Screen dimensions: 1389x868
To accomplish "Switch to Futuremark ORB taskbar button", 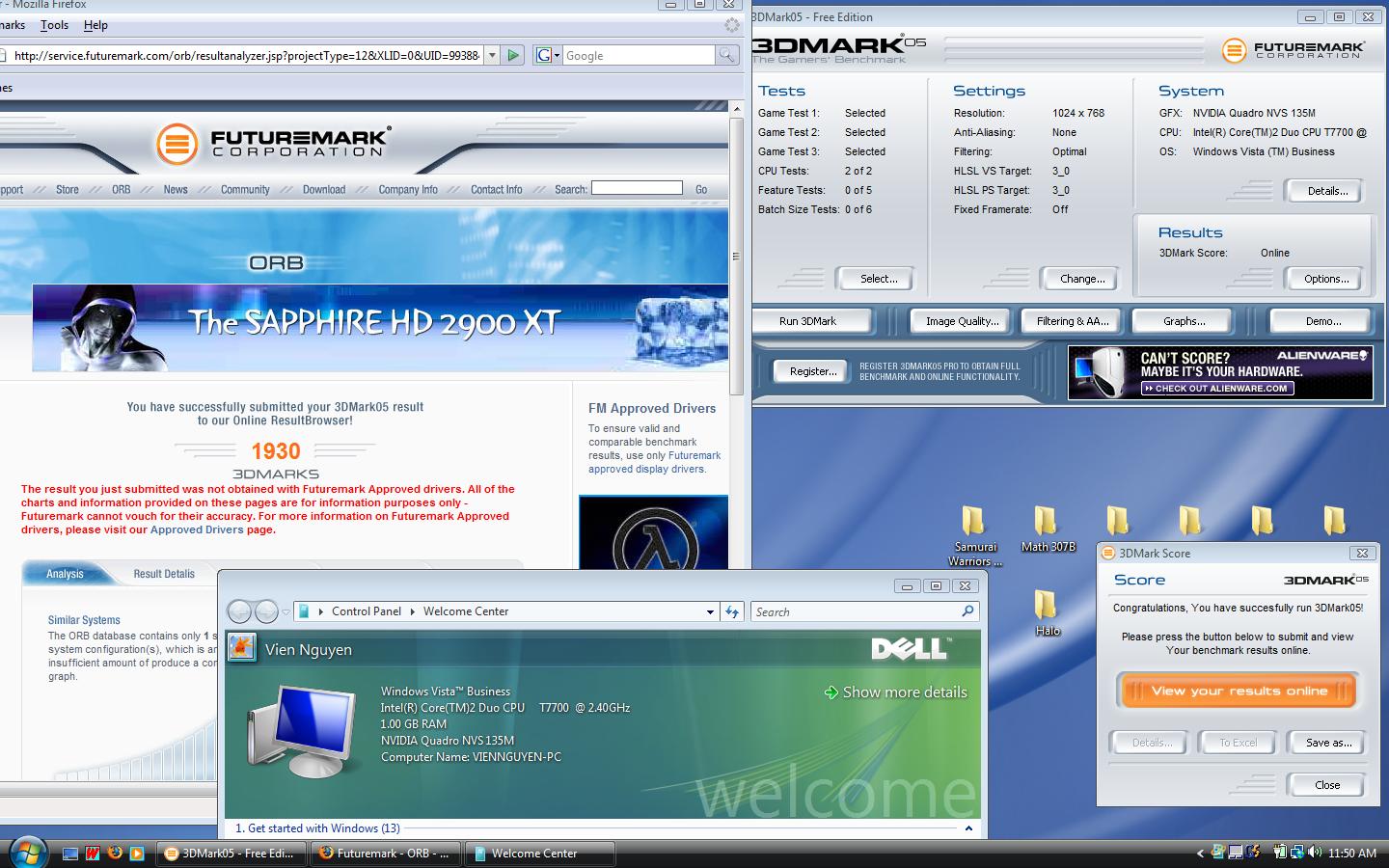I will click(386, 854).
